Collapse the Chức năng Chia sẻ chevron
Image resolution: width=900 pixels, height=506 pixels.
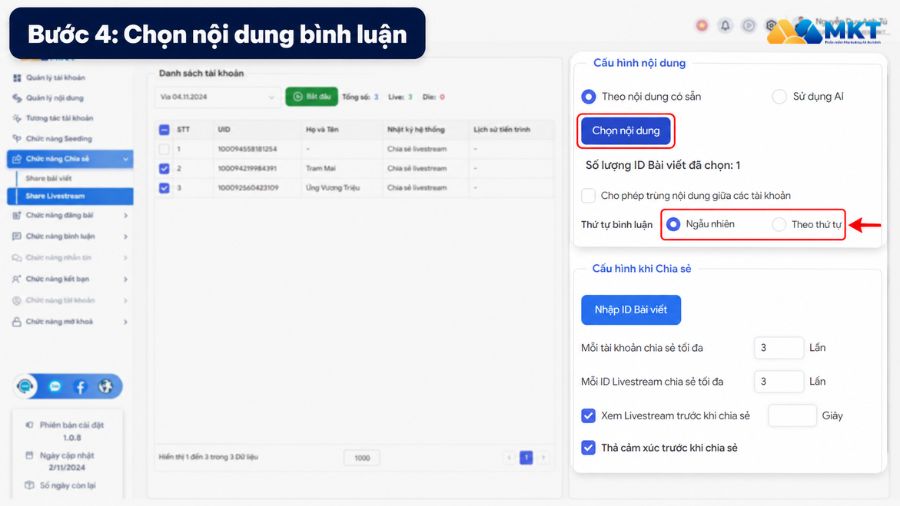[126, 159]
